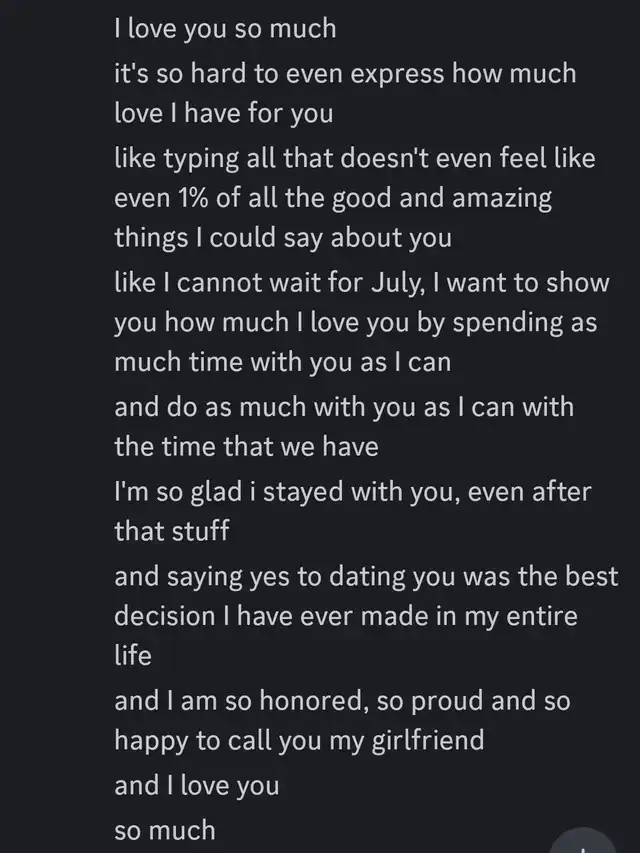640x853 pixels.
Task: Select the line "much time with you as I can"
Action: 283,362
